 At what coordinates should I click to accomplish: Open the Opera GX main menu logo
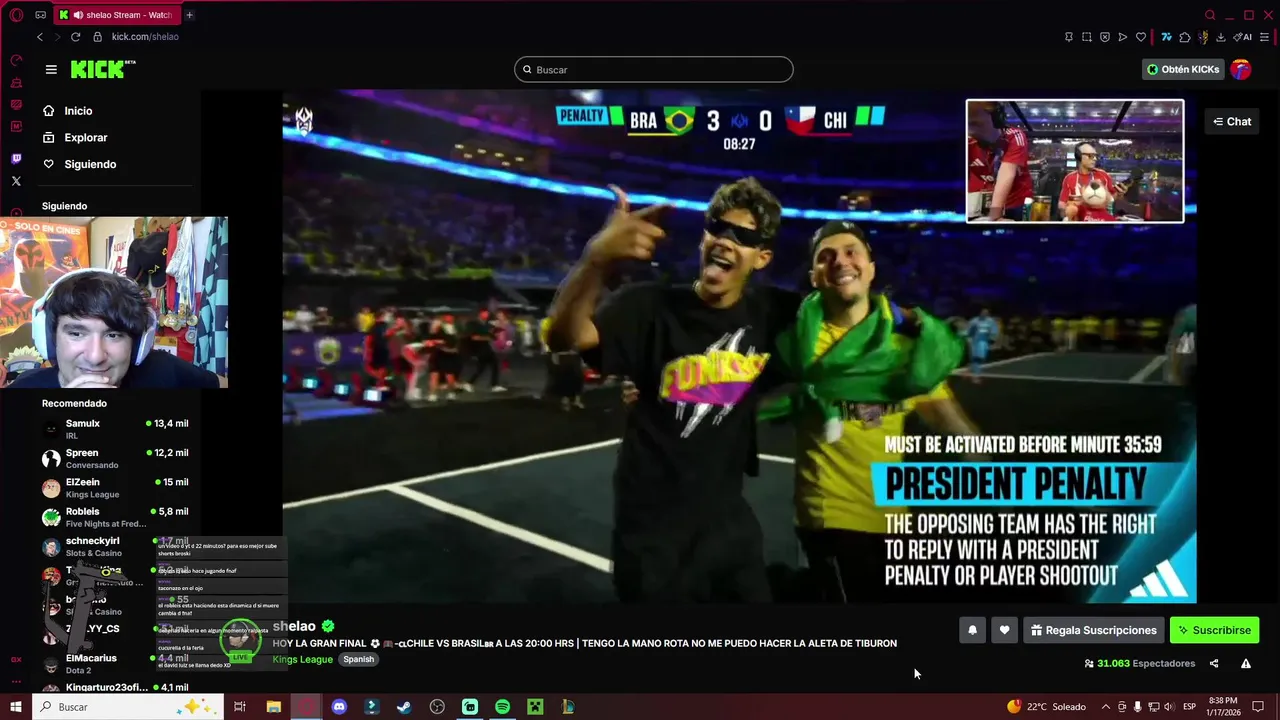pos(16,15)
